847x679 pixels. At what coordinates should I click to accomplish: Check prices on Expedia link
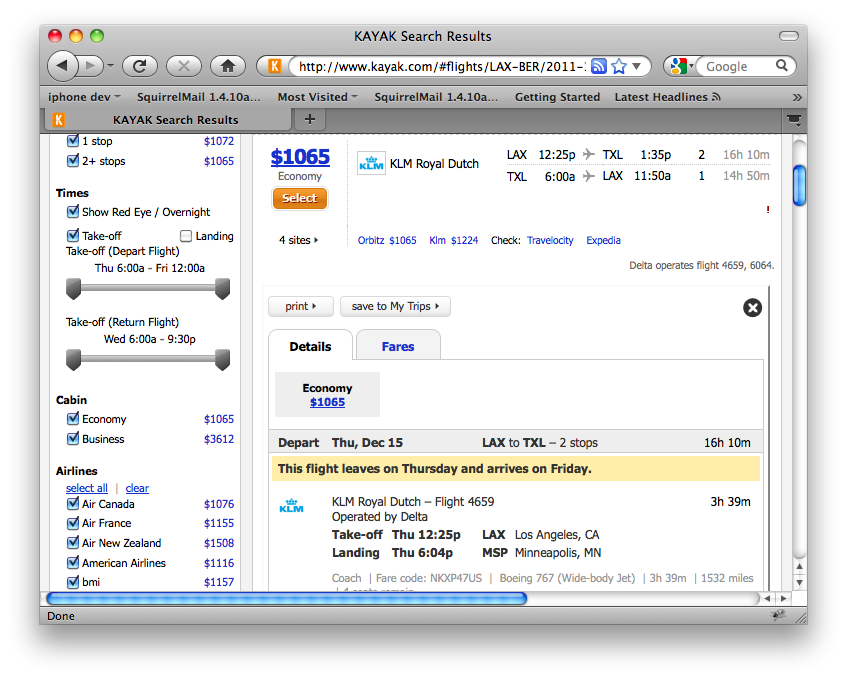pyautogui.click(x=603, y=240)
